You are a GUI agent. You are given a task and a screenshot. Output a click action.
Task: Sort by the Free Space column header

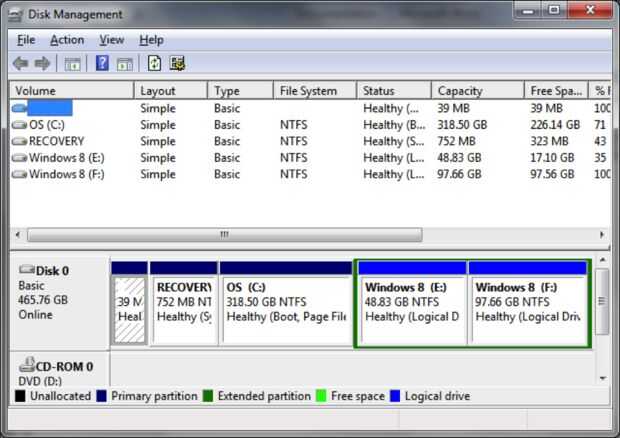click(x=556, y=91)
